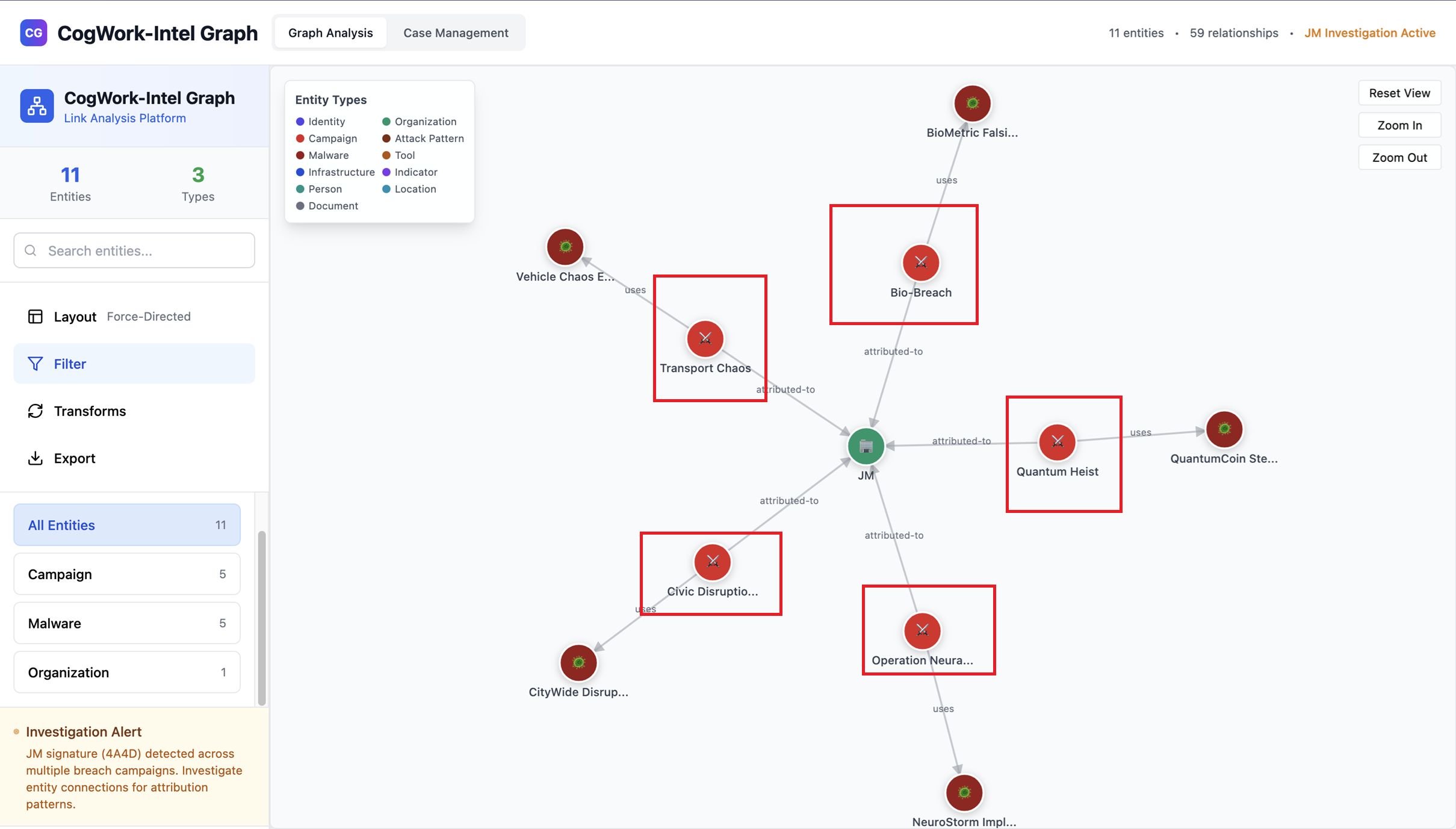The image size is (1456, 829).
Task: Select the Quantum Heist campaign node
Action: [x=1057, y=442]
